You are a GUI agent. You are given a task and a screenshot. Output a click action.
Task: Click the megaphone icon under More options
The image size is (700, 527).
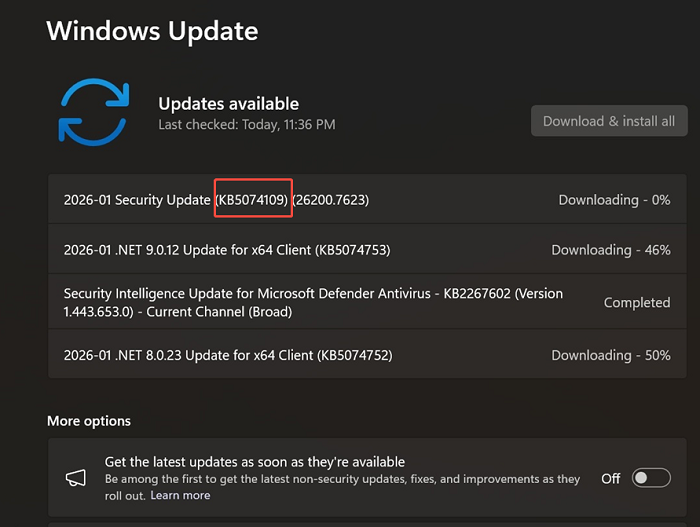click(73, 478)
